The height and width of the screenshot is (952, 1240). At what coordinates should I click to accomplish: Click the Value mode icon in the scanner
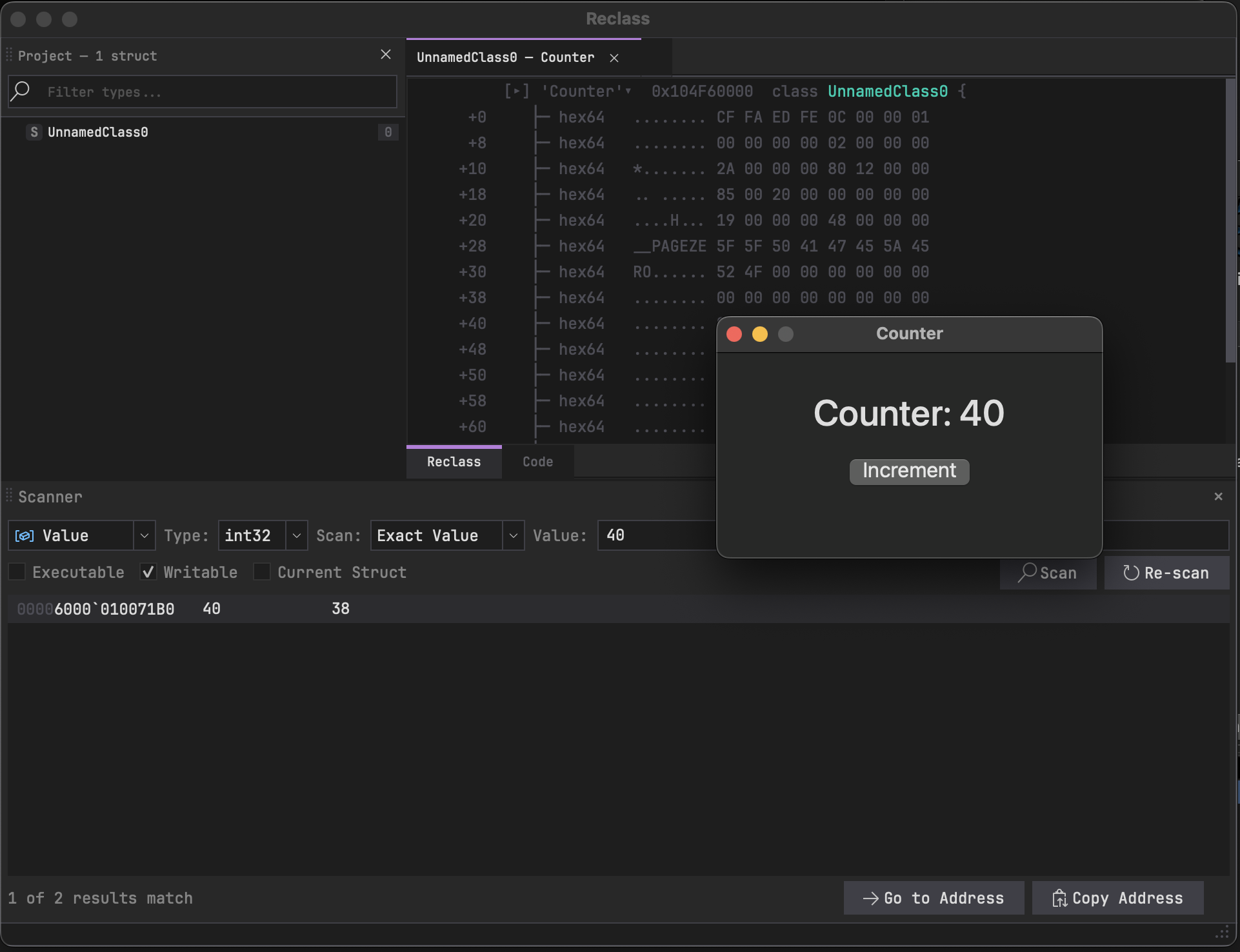coord(25,536)
